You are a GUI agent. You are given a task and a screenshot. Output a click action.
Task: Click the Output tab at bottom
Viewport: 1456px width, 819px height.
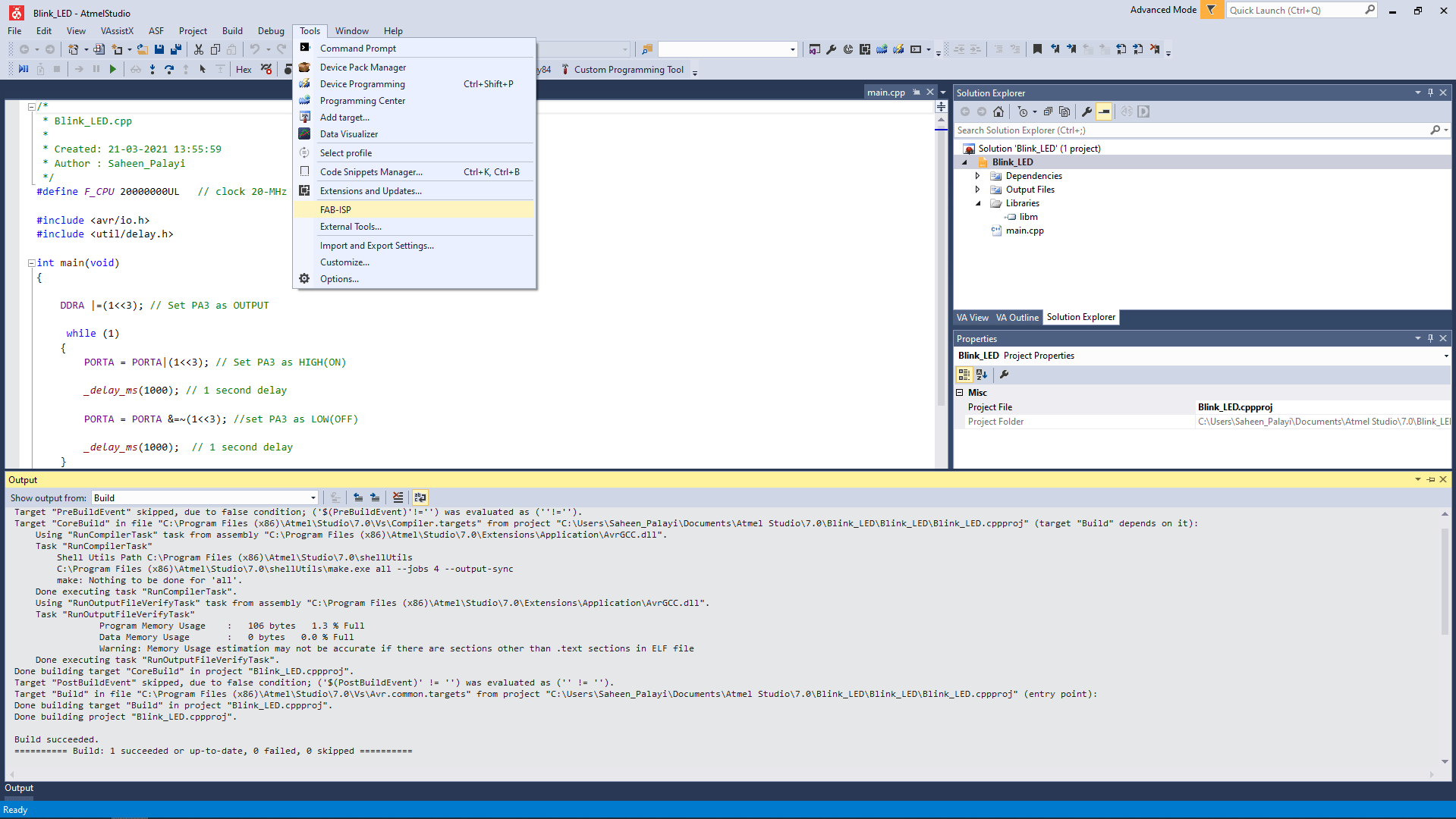pos(19,788)
